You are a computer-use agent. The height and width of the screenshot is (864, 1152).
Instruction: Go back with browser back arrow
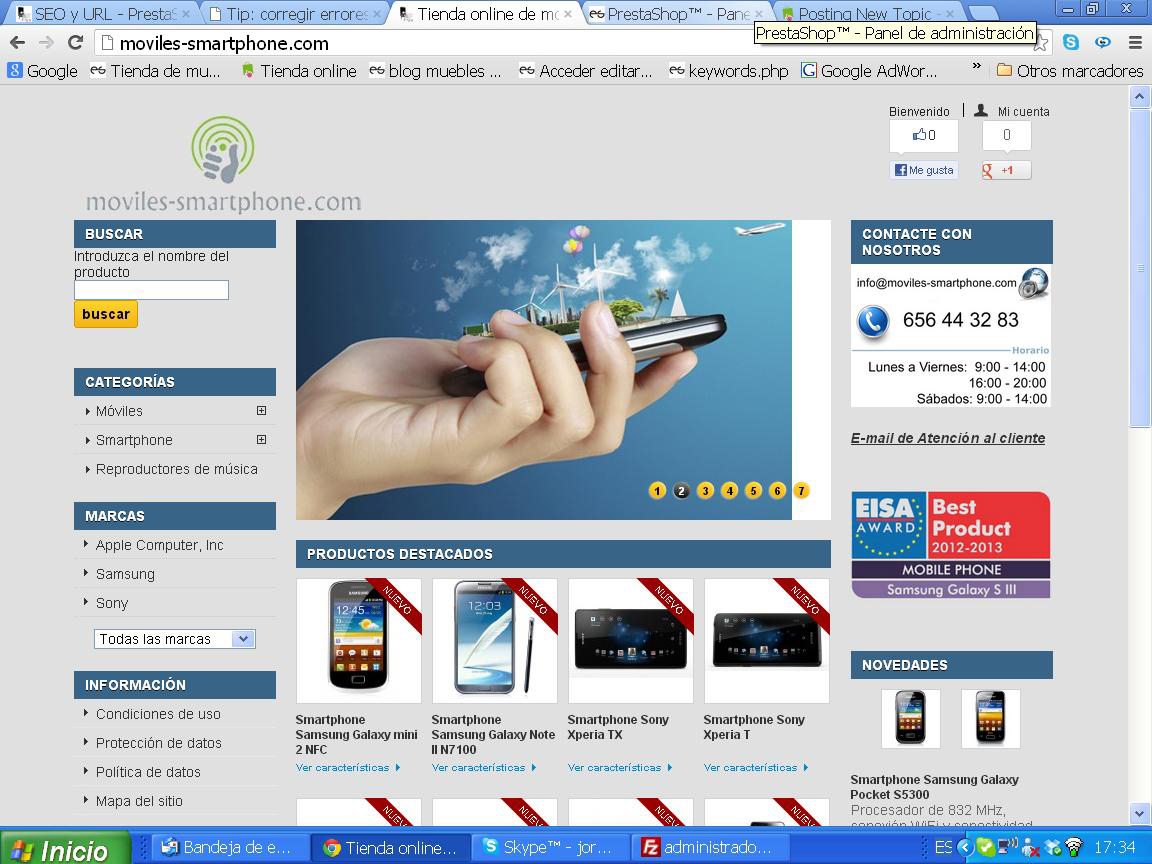(18, 43)
